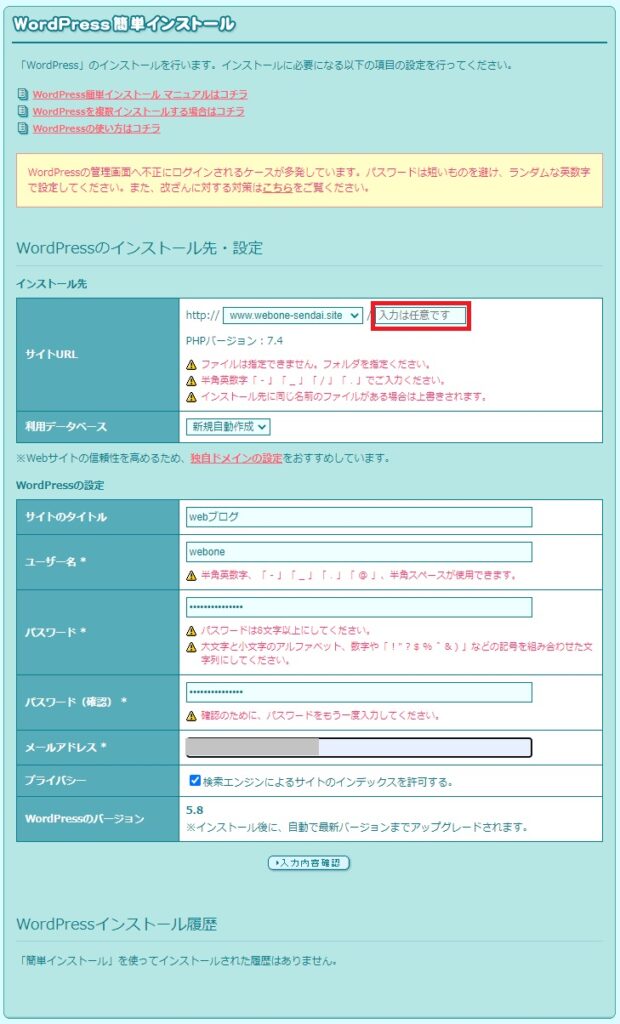Click the サイトURL row label
Screen dimensions: 620x1024
(x=51, y=355)
